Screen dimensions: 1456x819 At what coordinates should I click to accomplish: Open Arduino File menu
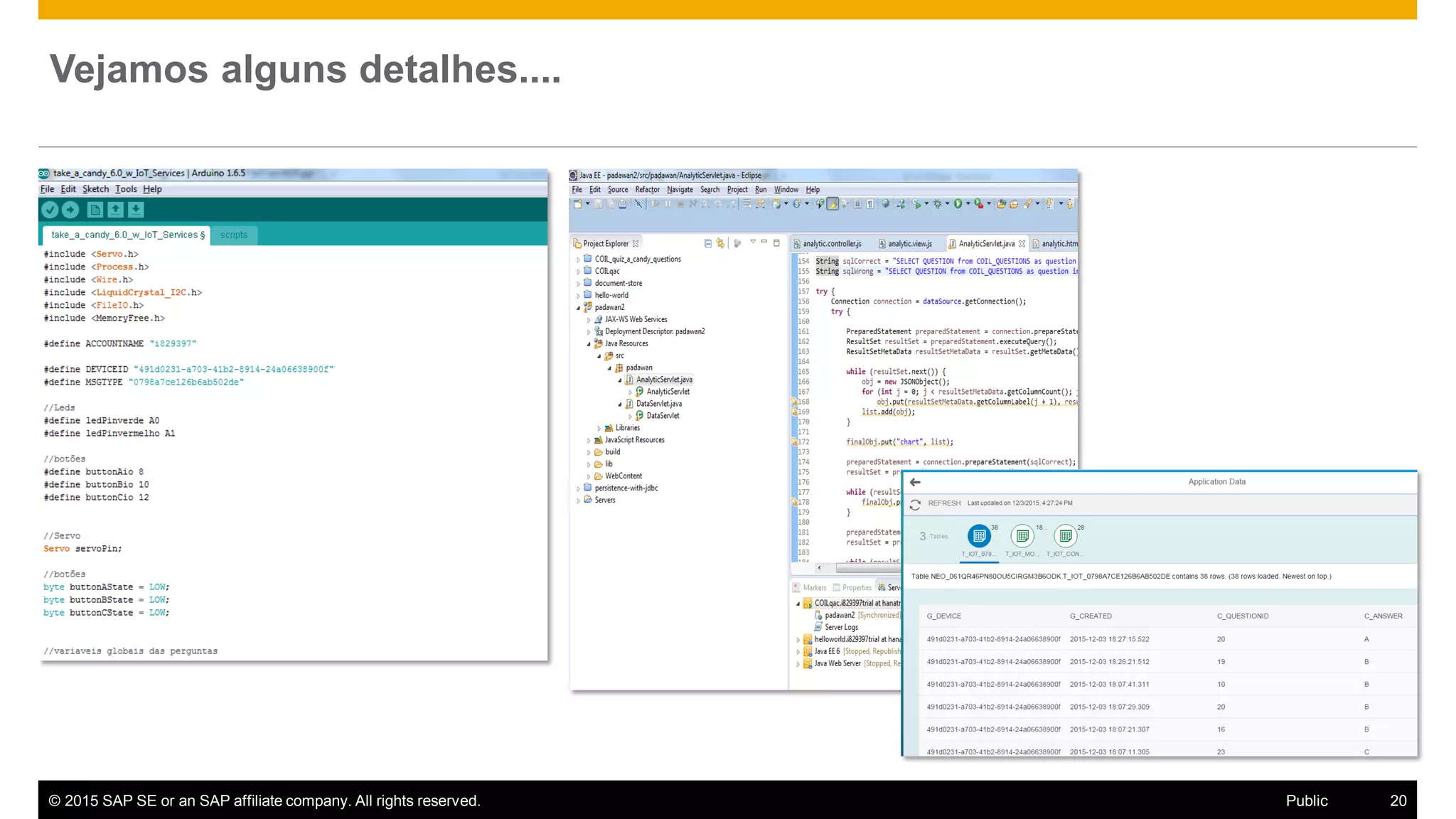(x=47, y=189)
